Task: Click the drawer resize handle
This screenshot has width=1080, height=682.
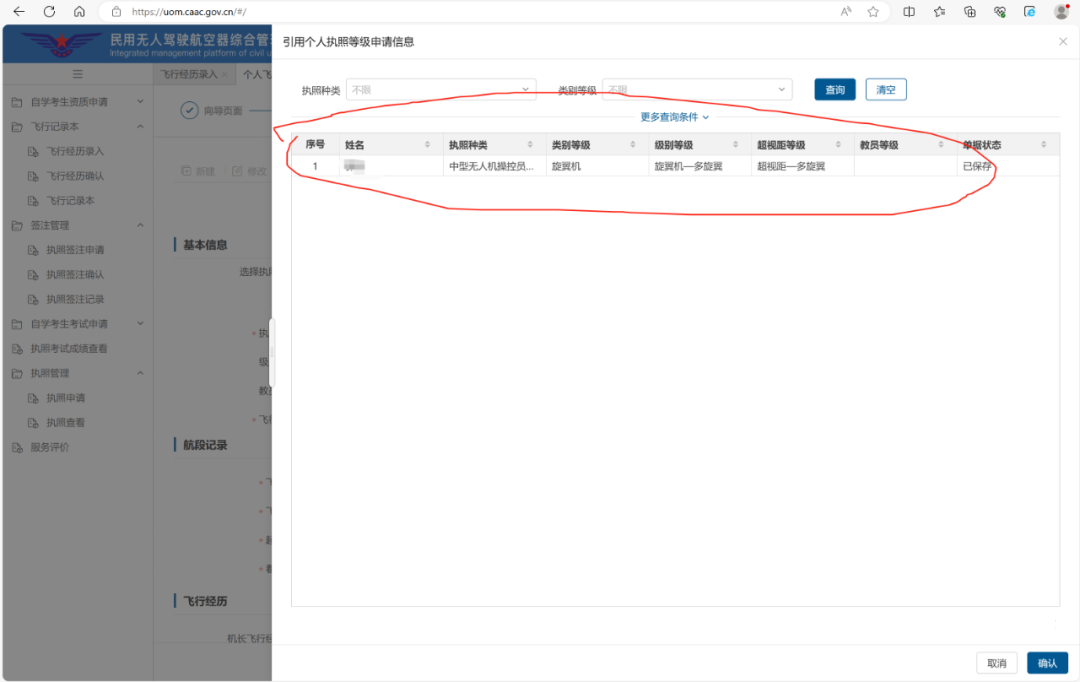Action: click(271, 352)
